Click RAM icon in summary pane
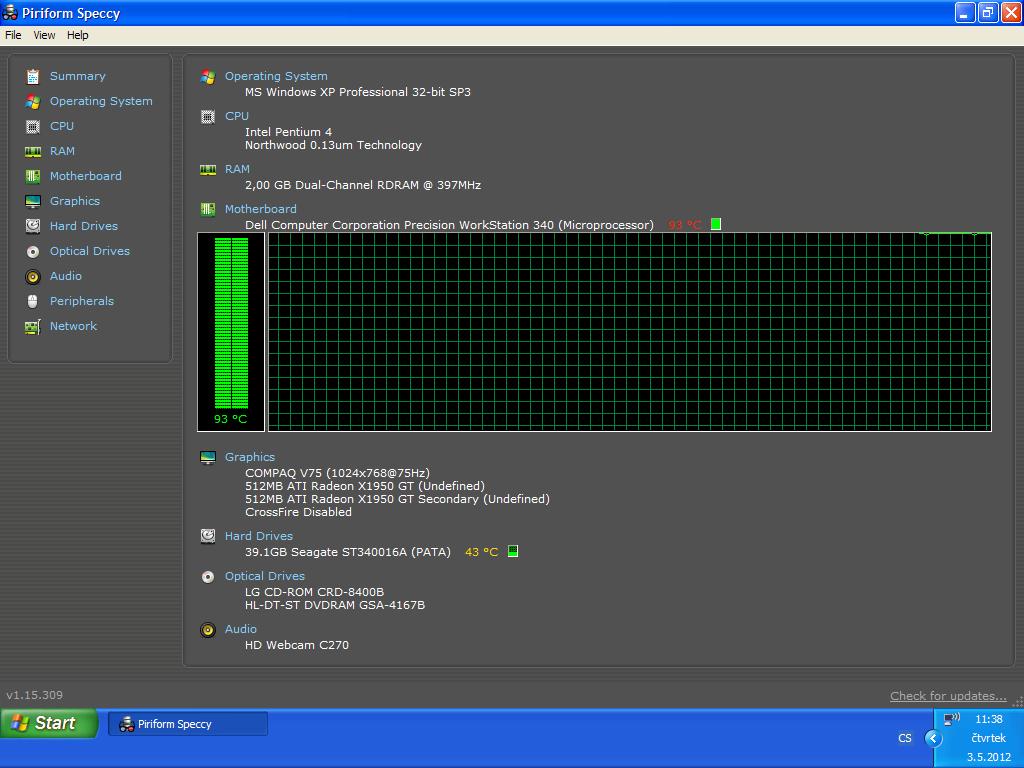 pos(208,170)
